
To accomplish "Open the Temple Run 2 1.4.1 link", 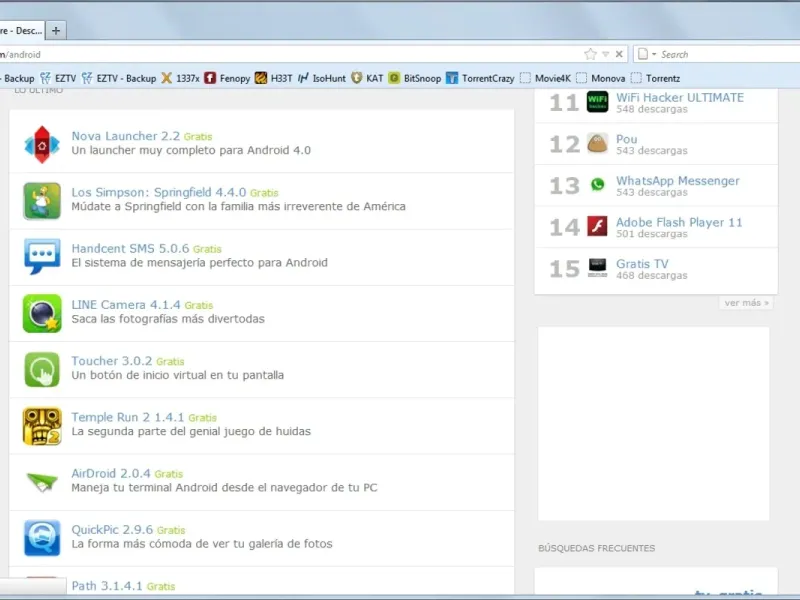I will (128, 417).
